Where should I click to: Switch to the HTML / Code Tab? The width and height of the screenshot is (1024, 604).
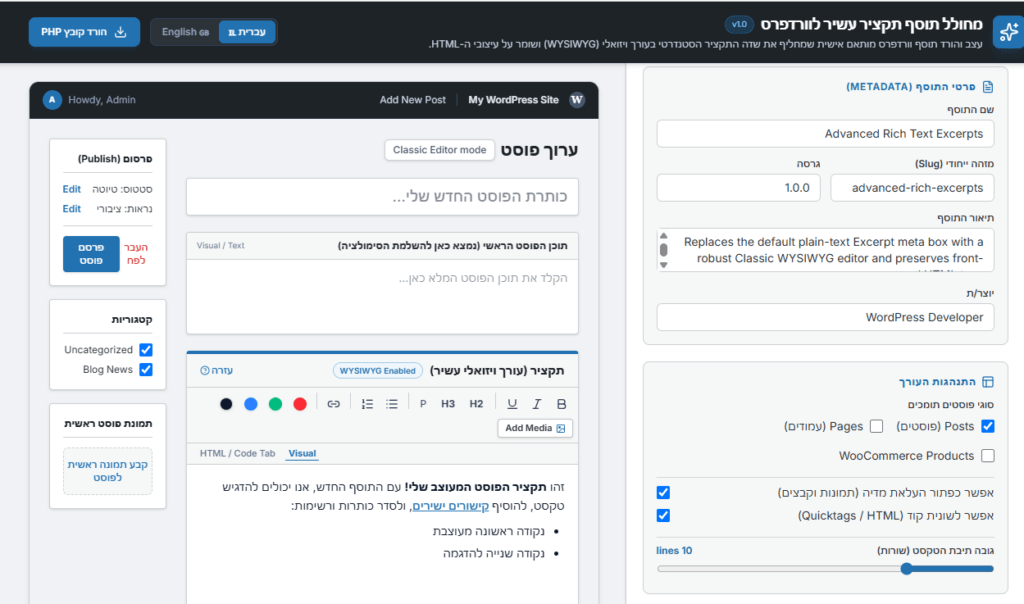pos(238,453)
